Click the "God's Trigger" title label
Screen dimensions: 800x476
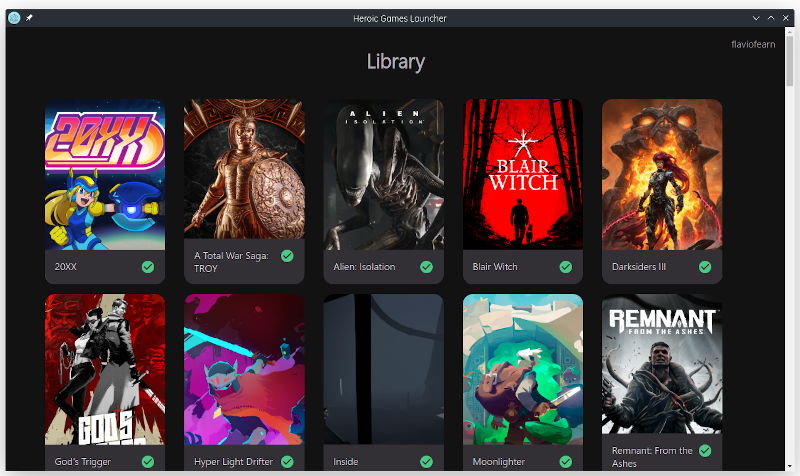tap(83, 462)
